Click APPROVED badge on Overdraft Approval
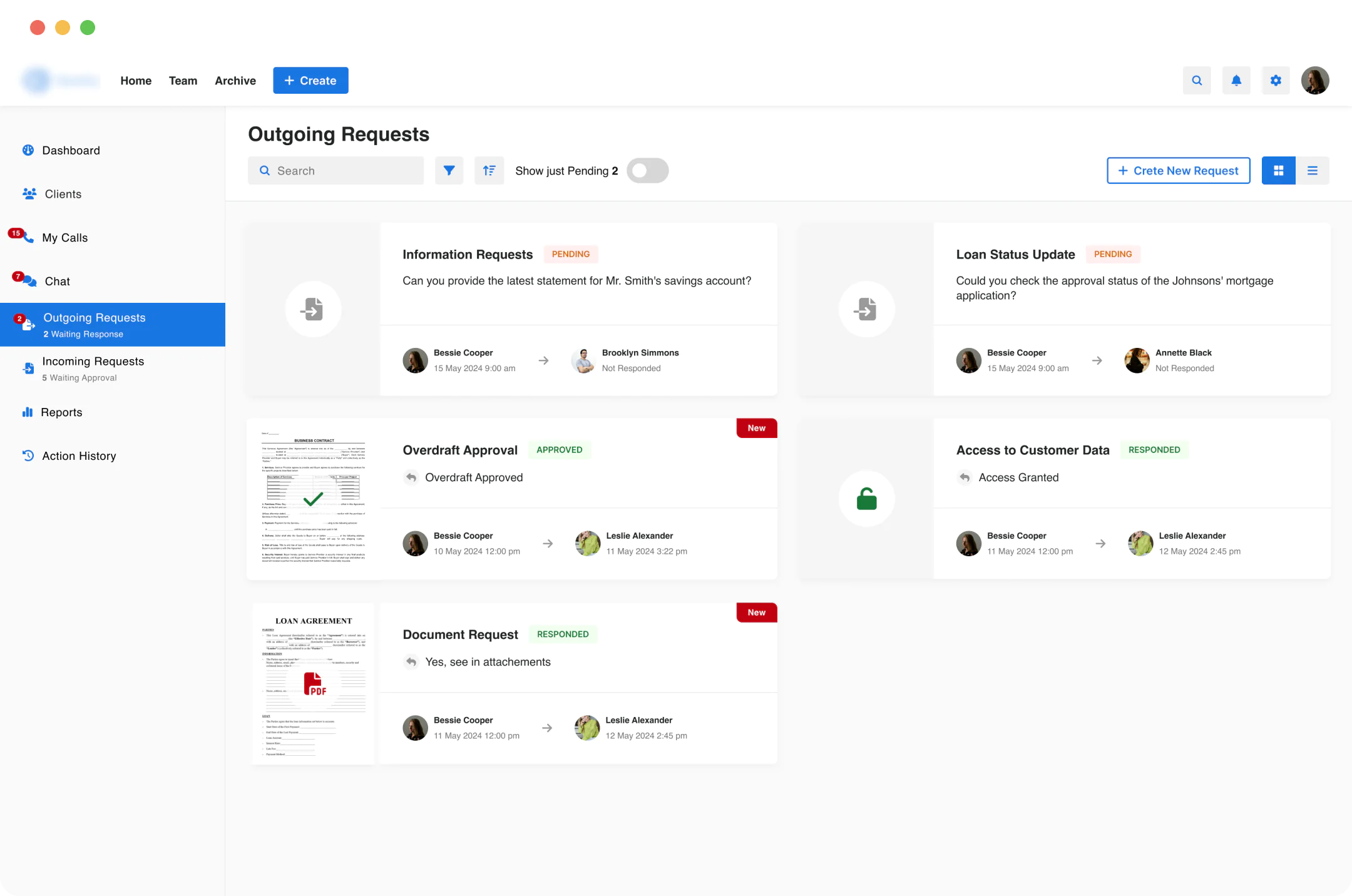Viewport: 1352px width, 896px height. point(560,450)
